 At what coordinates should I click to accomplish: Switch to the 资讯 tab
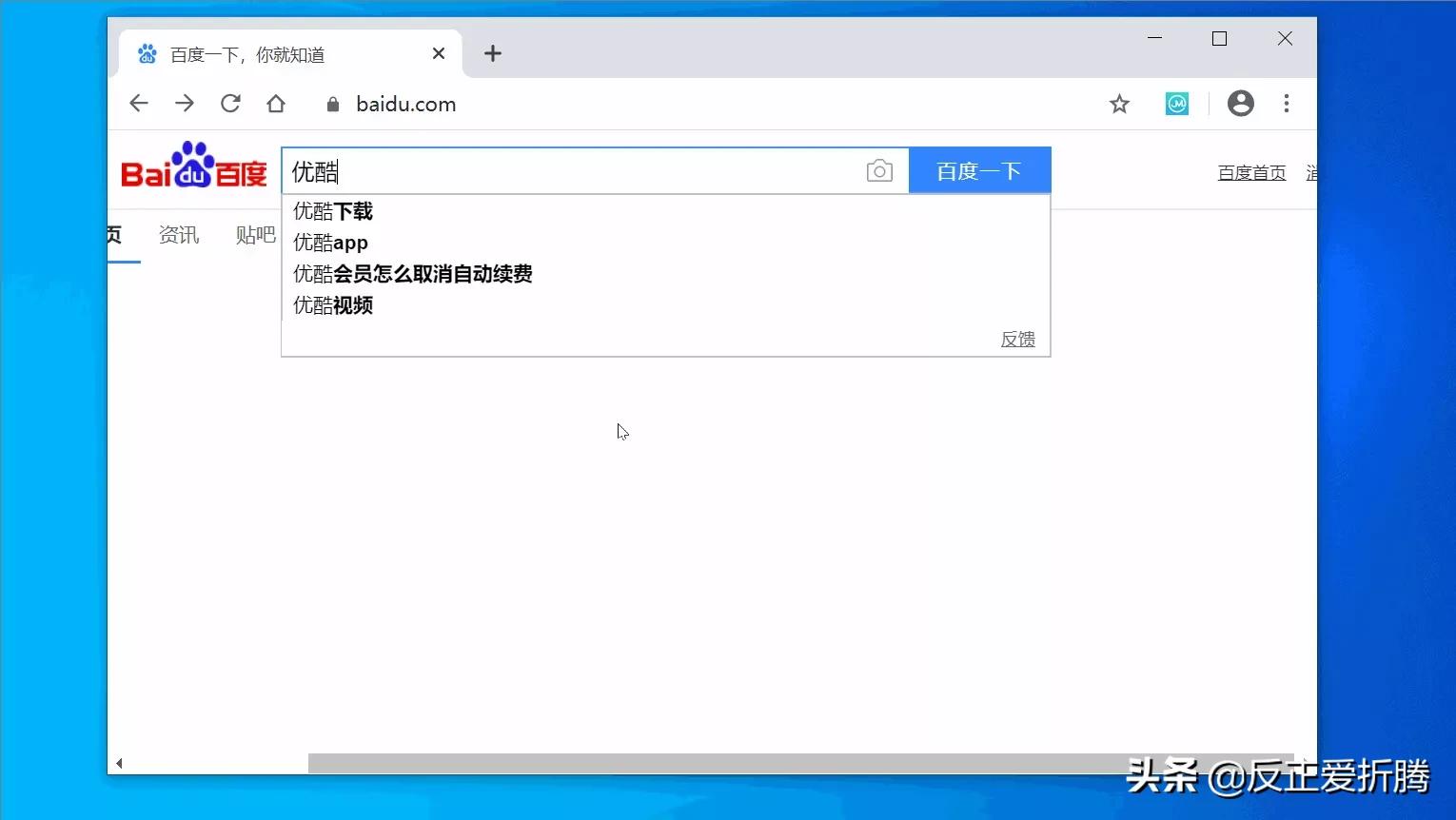coord(179,235)
